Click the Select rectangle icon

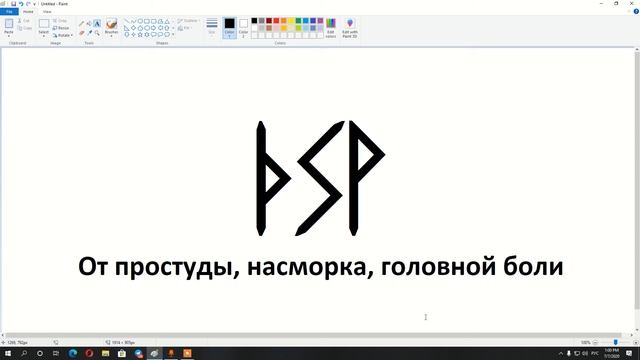coord(44,24)
